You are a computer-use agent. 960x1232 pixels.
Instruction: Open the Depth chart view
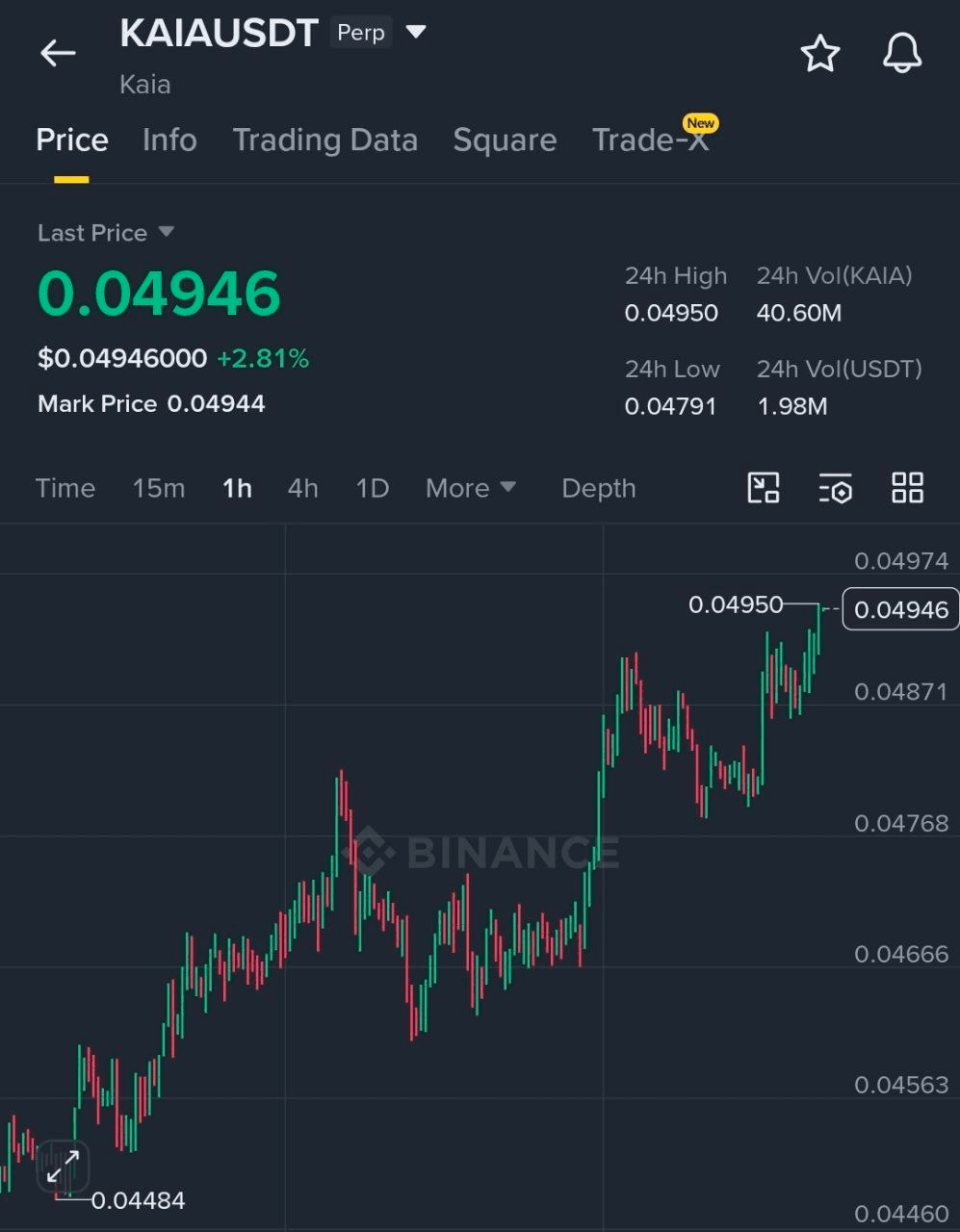599,488
